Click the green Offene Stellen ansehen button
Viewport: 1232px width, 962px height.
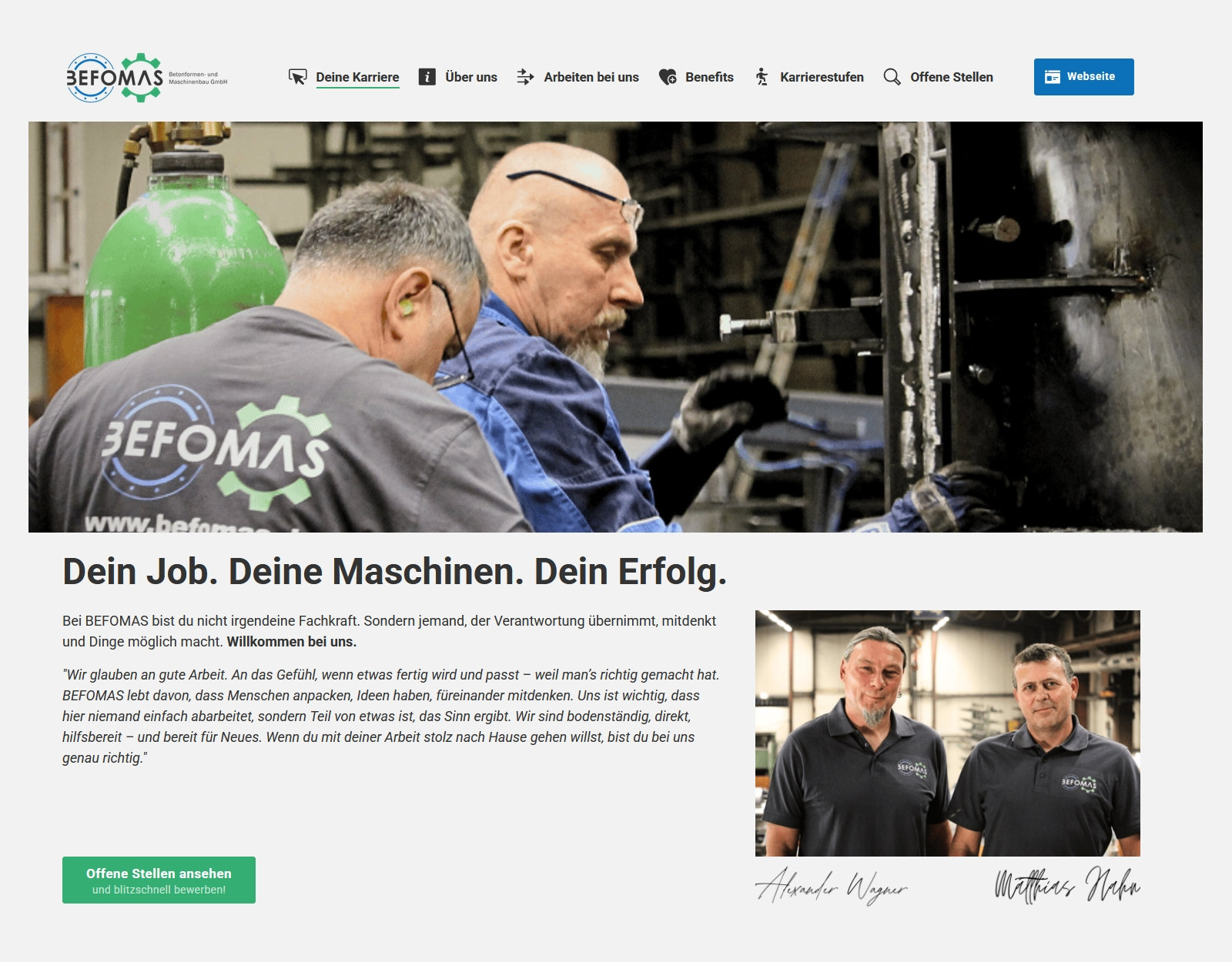159,880
